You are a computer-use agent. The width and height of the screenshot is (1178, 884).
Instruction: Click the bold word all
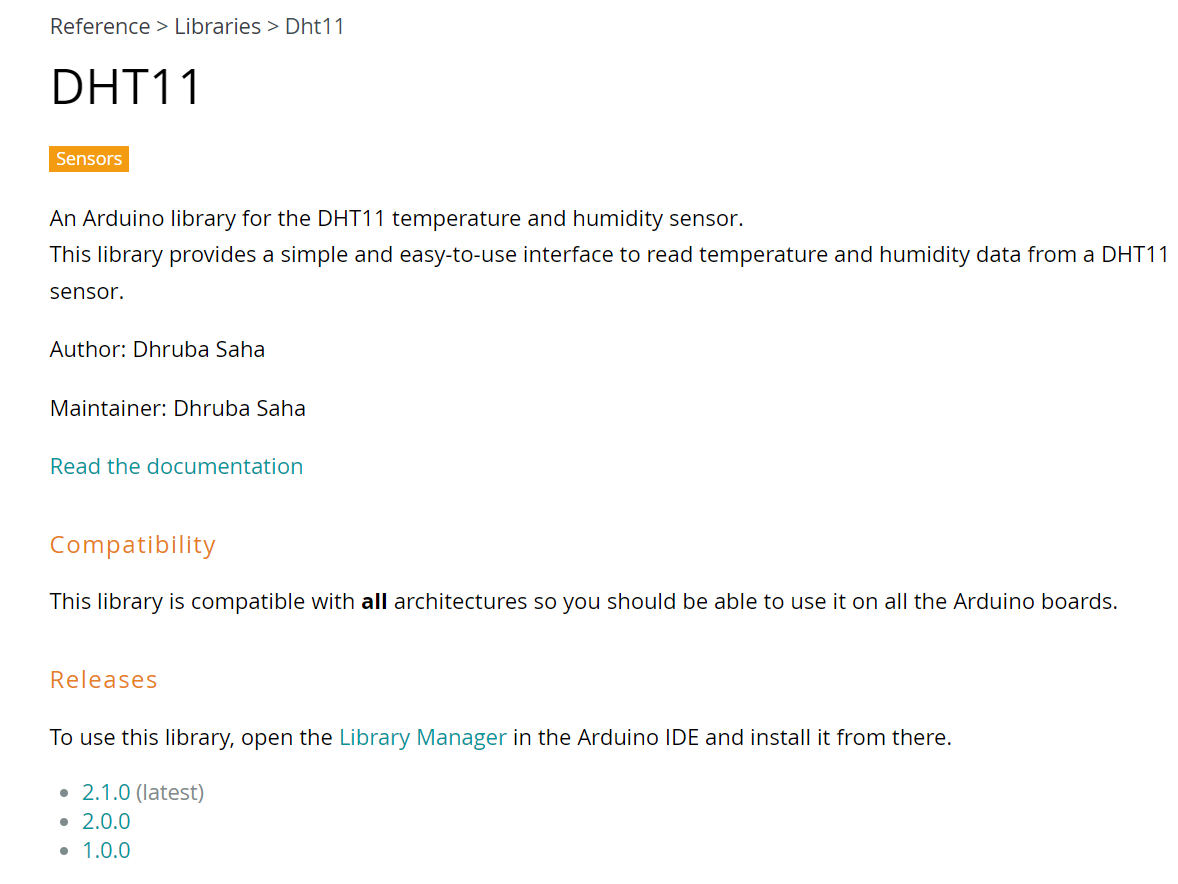[x=374, y=602]
